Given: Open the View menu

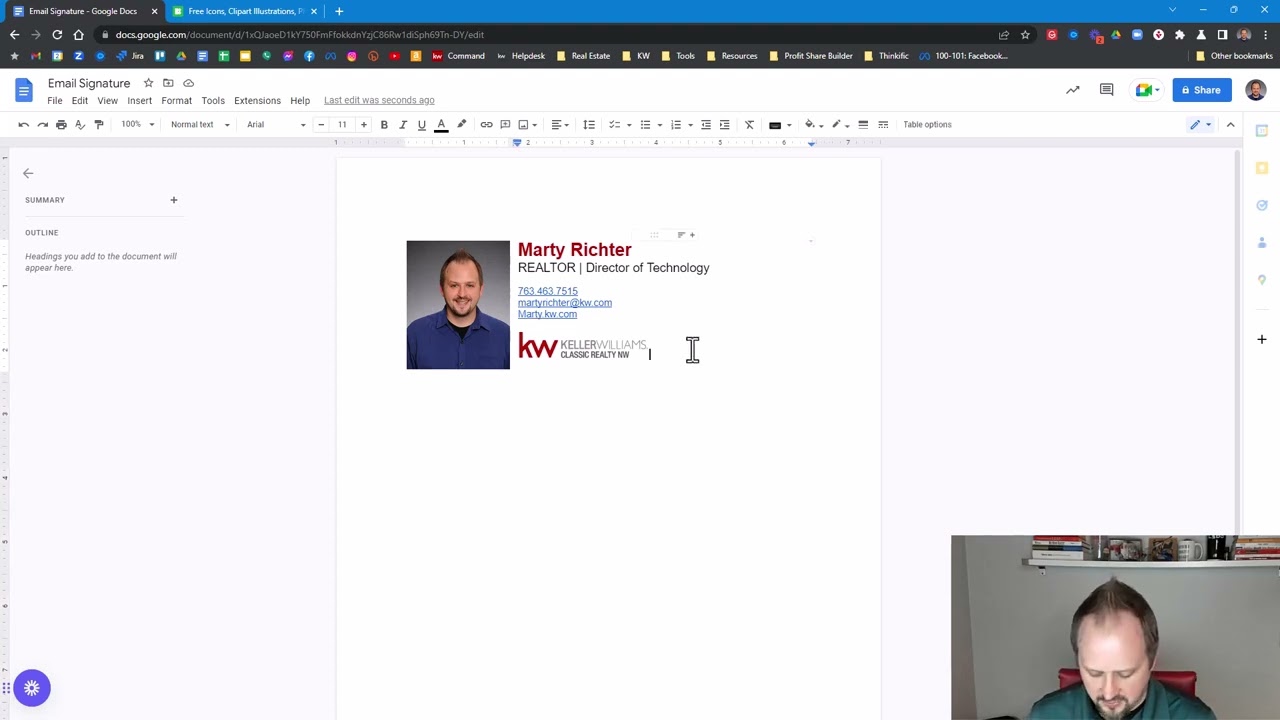Looking at the screenshot, I should click(107, 100).
